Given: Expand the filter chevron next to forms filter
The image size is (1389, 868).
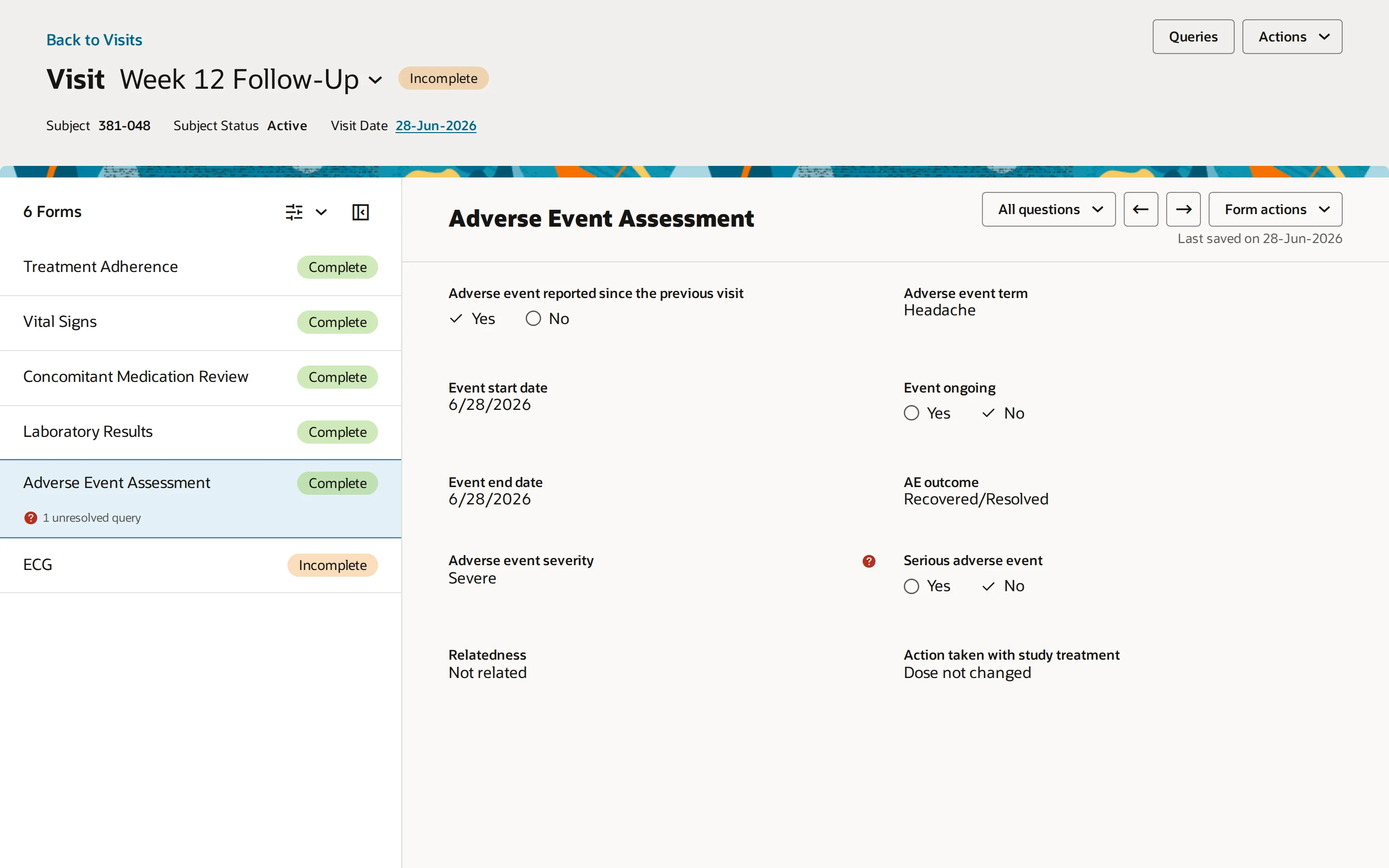Looking at the screenshot, I should (x=321, y=212).
